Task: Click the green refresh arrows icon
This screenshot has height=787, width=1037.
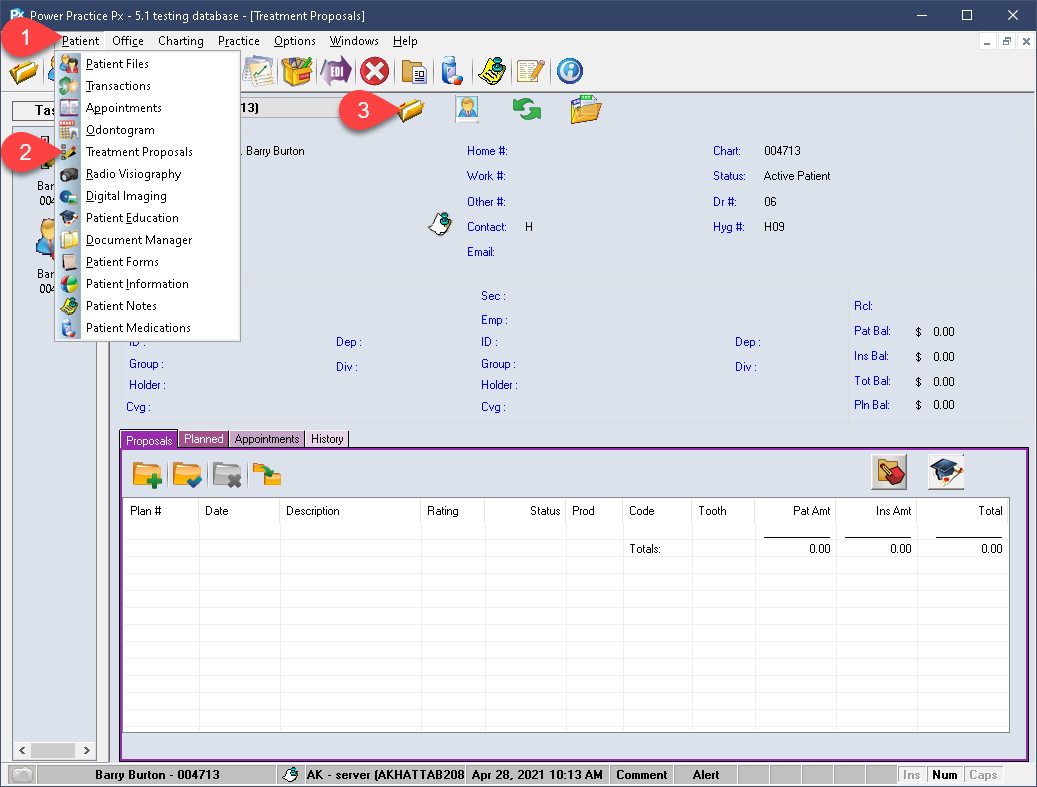Action: click(x=527, y=110)
